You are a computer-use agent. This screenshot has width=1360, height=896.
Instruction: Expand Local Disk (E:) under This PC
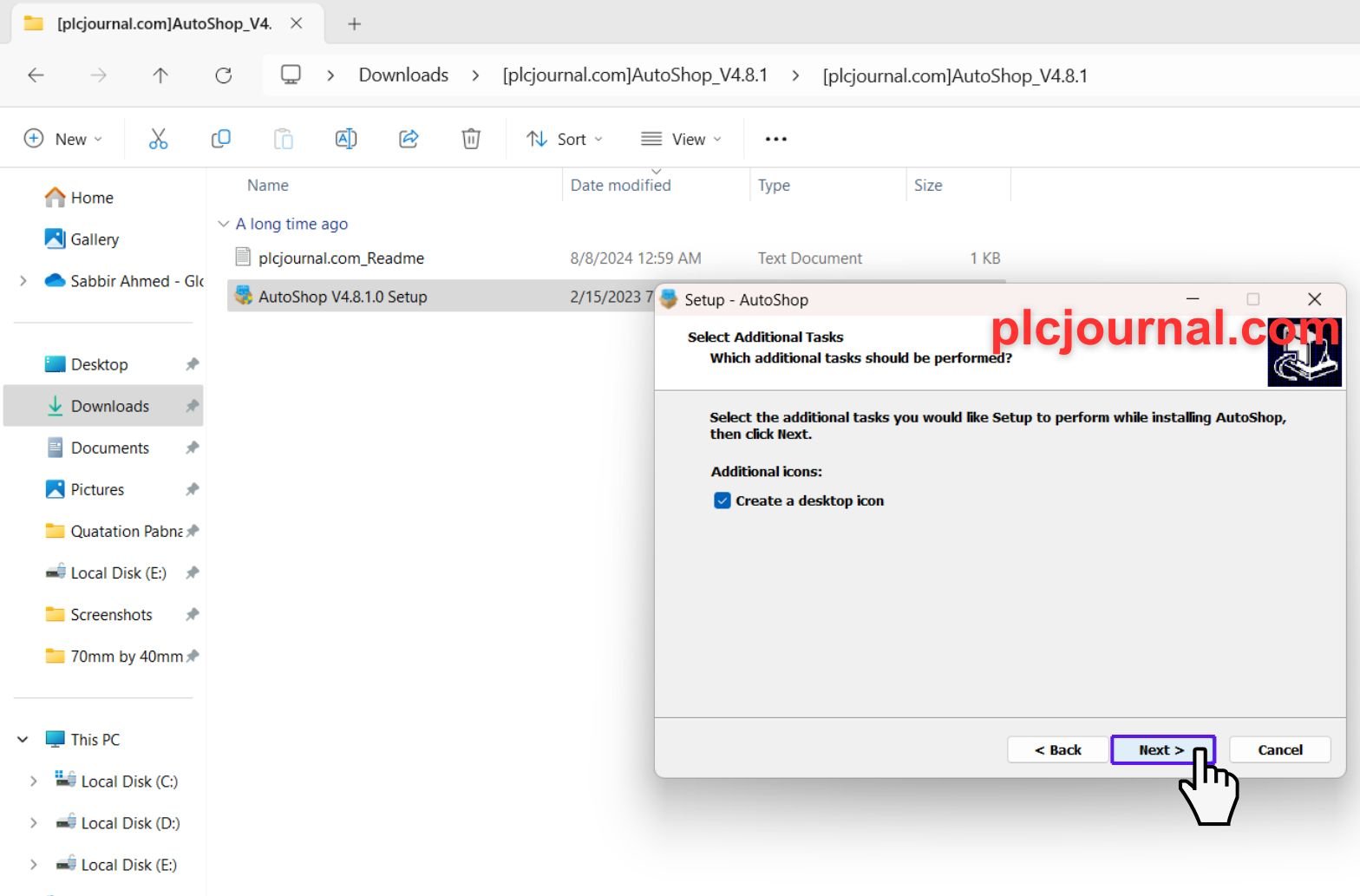pyautogui.click(x=33, y=864)
